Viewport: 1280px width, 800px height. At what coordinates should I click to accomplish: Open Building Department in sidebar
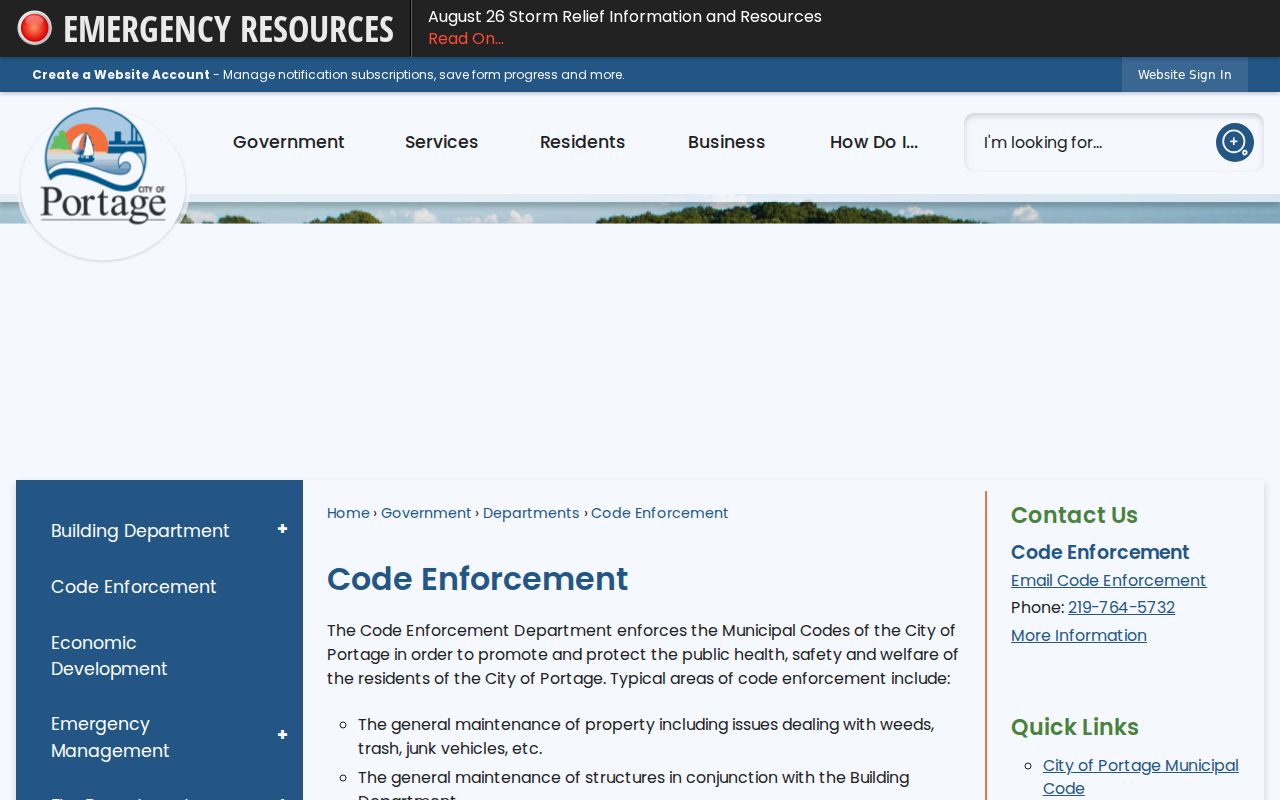point(140,531)
